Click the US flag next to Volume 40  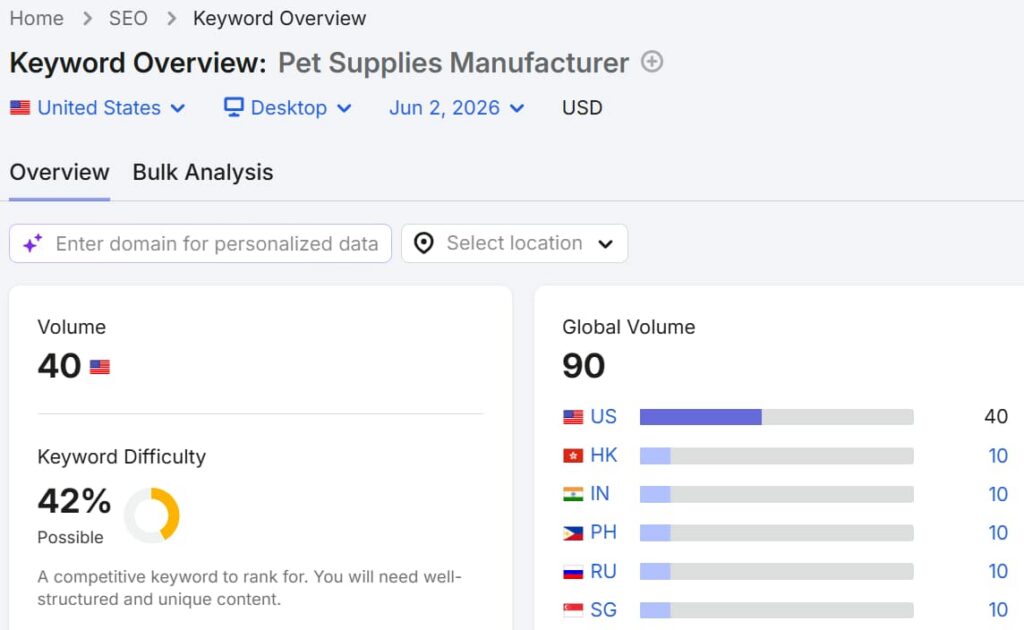[100, 367]
